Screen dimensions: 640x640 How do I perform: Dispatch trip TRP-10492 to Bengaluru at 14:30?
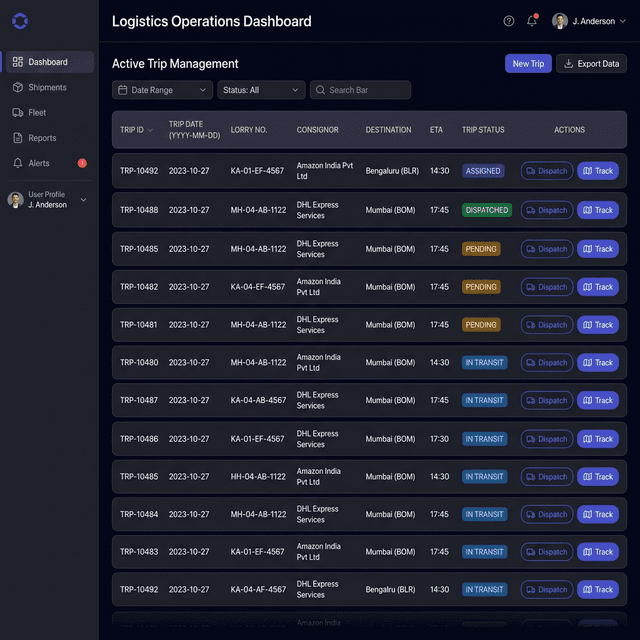546,171
